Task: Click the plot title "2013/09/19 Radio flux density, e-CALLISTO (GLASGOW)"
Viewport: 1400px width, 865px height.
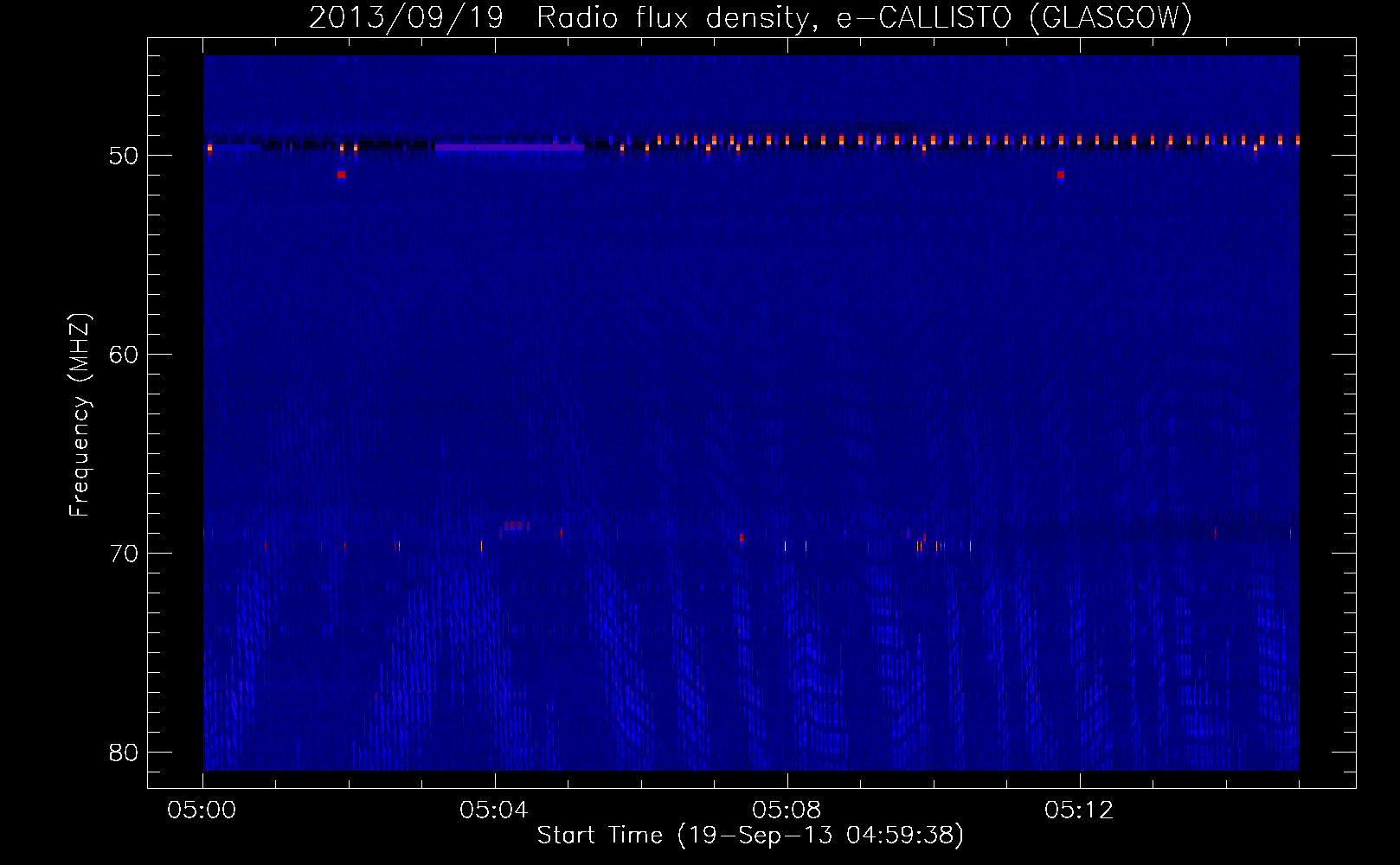Action: coord(750,17)
